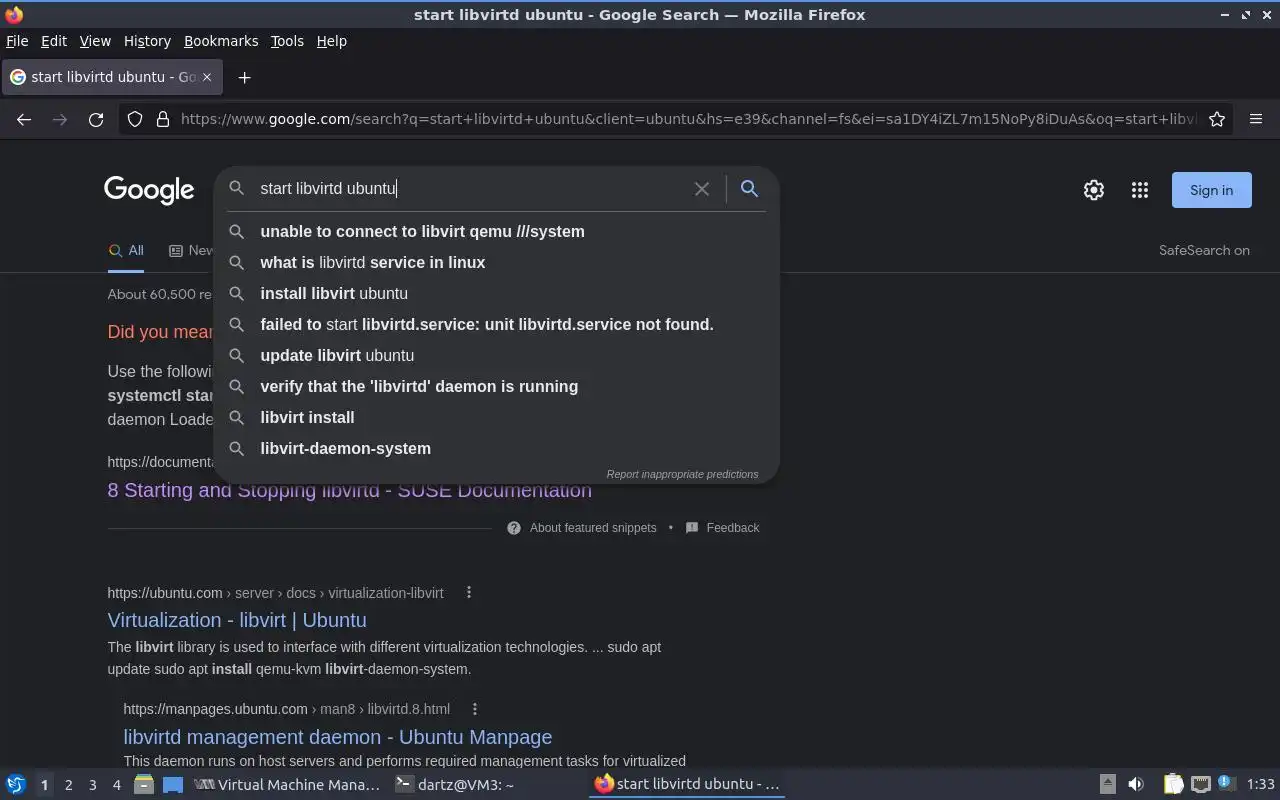Viewport: 1280px width, 800px height.
Task: Open more options for manpages.ubuntu.com result
Action: coord(475,708)
